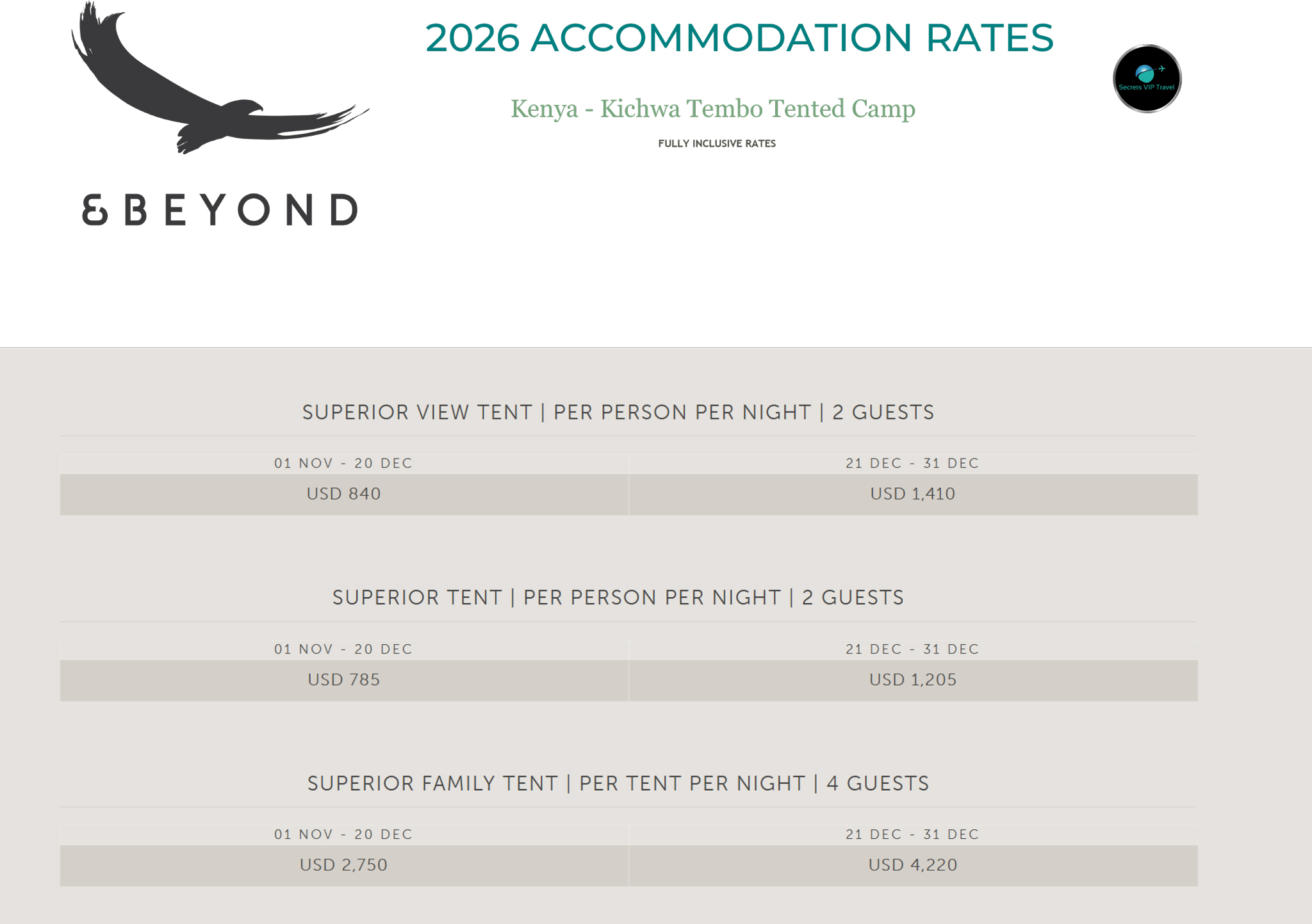Click the Fully Inclusive Rates label
Screen dimensions: 1312x924
[x=716, y=143]
